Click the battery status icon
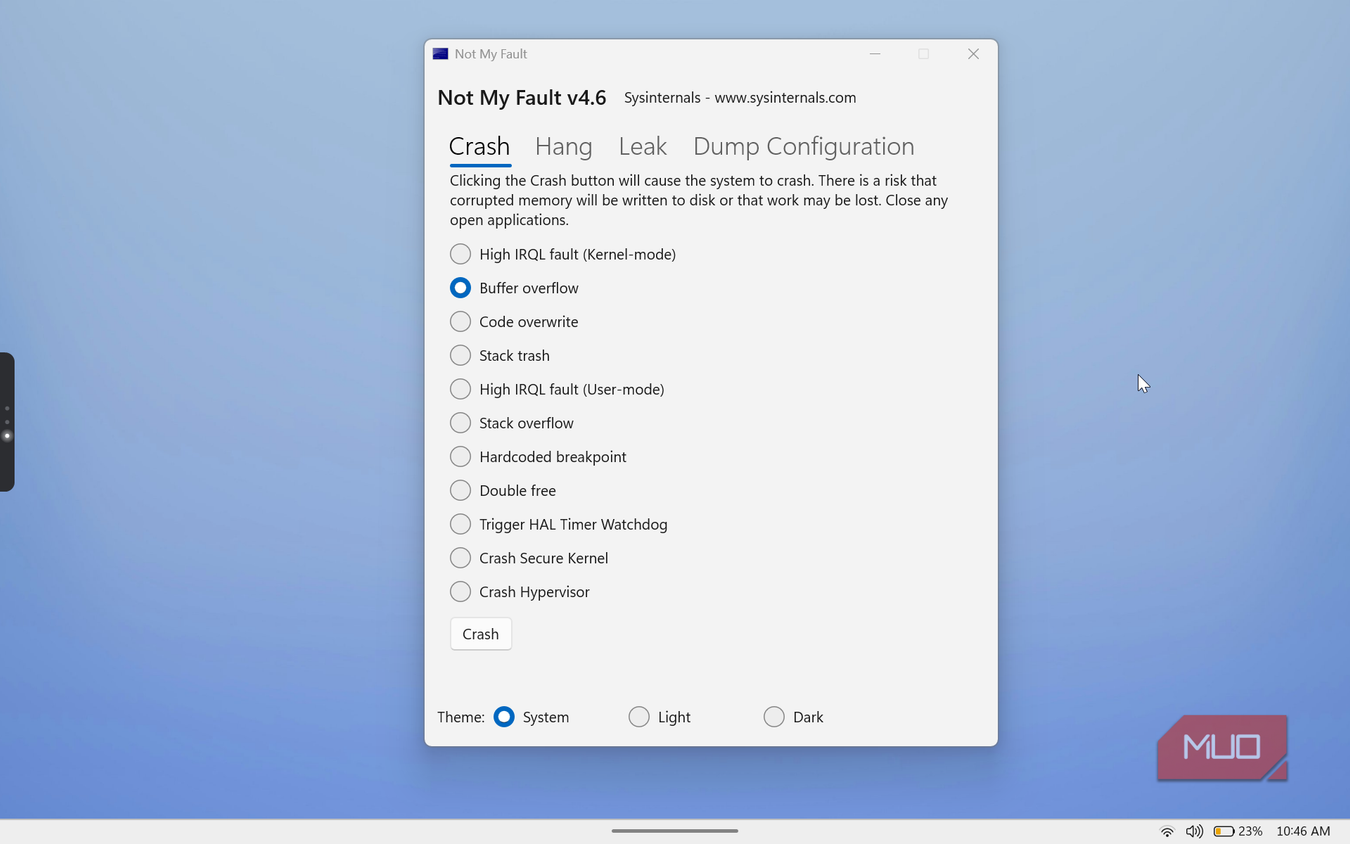This screenshot has height=844, width=1350. pyautogui.click(x=1224, y=831)
